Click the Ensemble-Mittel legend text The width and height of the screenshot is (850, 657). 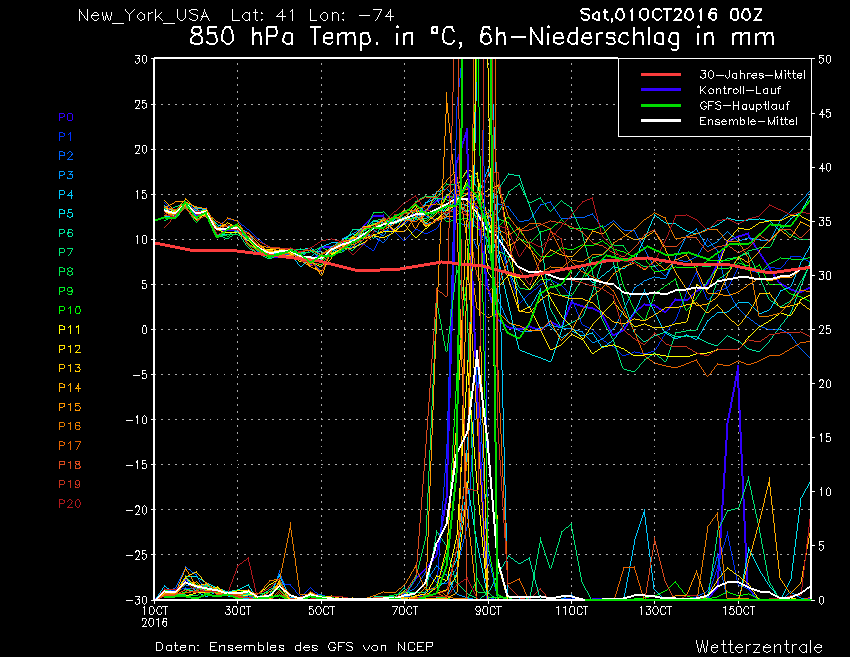(748, 121)
